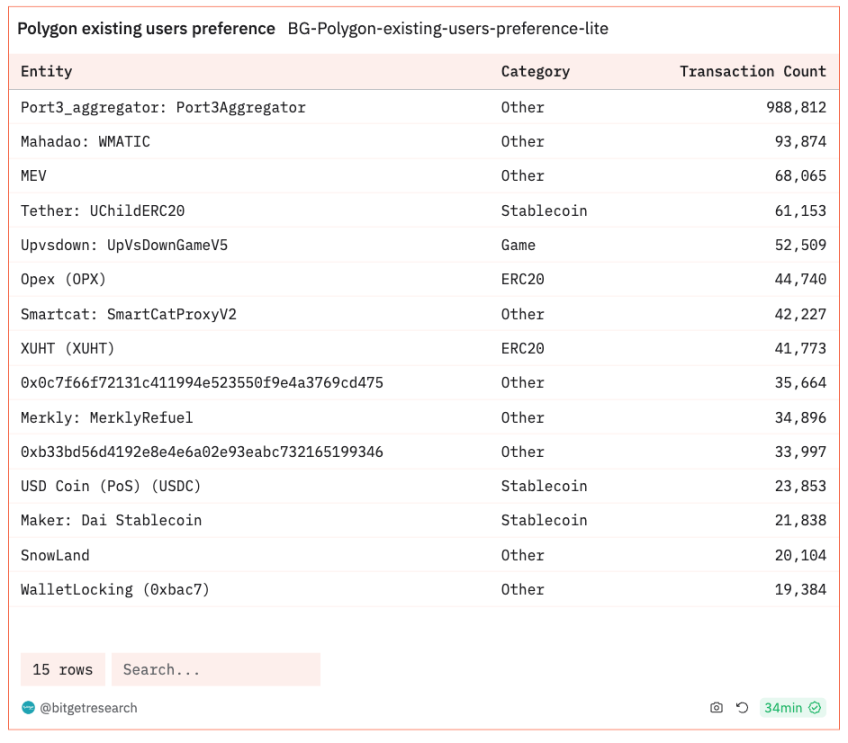The image size is (848, 743).
Task: Focus the Search... input field
Action: [215, 670]
